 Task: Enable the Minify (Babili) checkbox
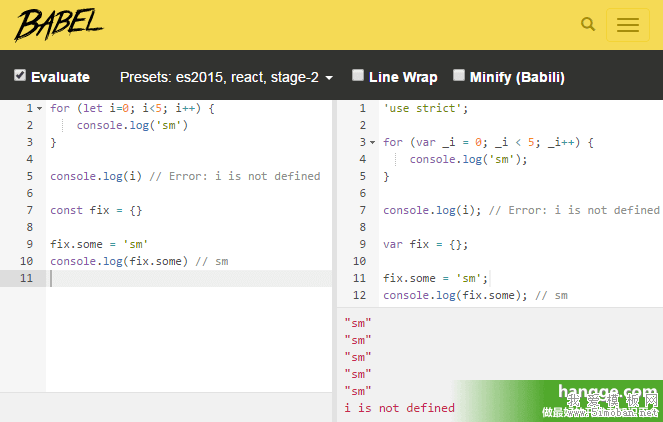(x=459, y=76)
